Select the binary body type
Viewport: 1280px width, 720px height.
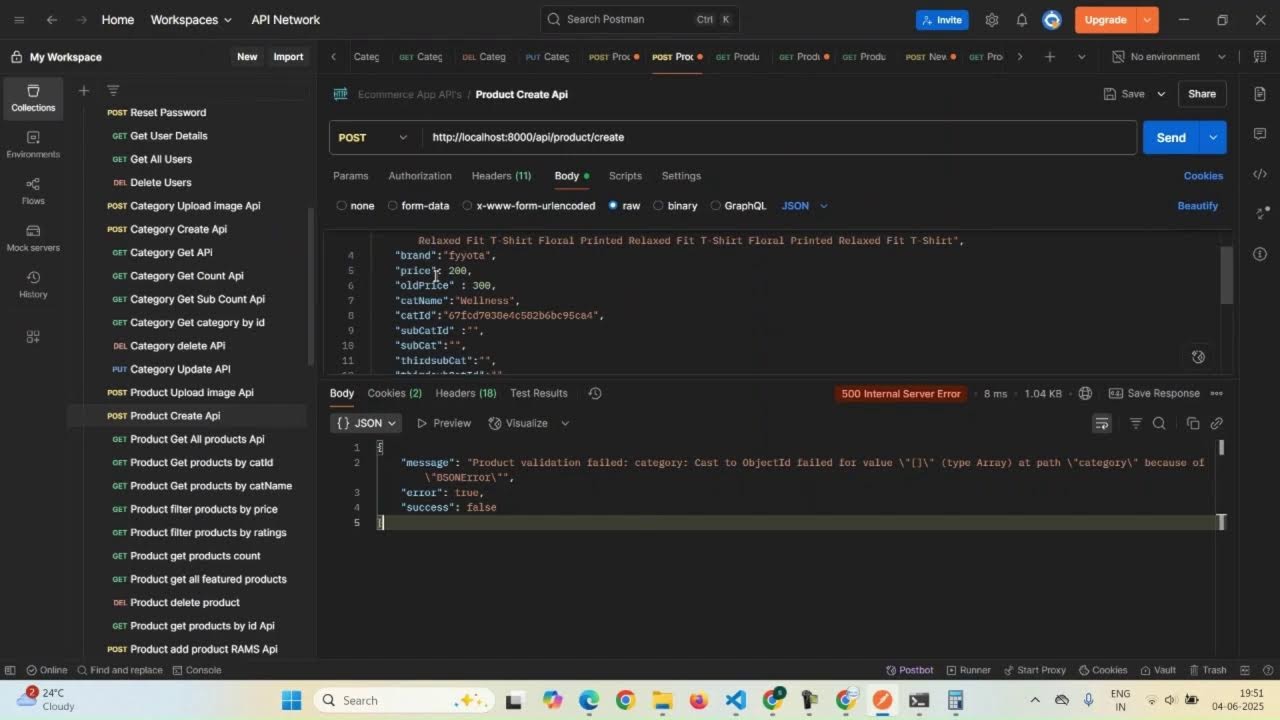tap(675, 206)
